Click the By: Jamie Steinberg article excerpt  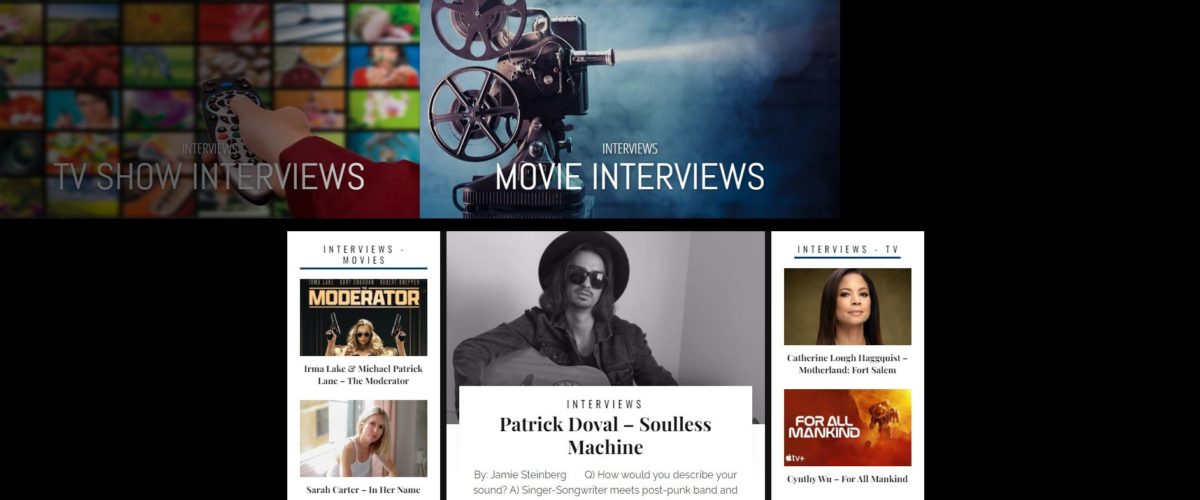coord(605,482)
